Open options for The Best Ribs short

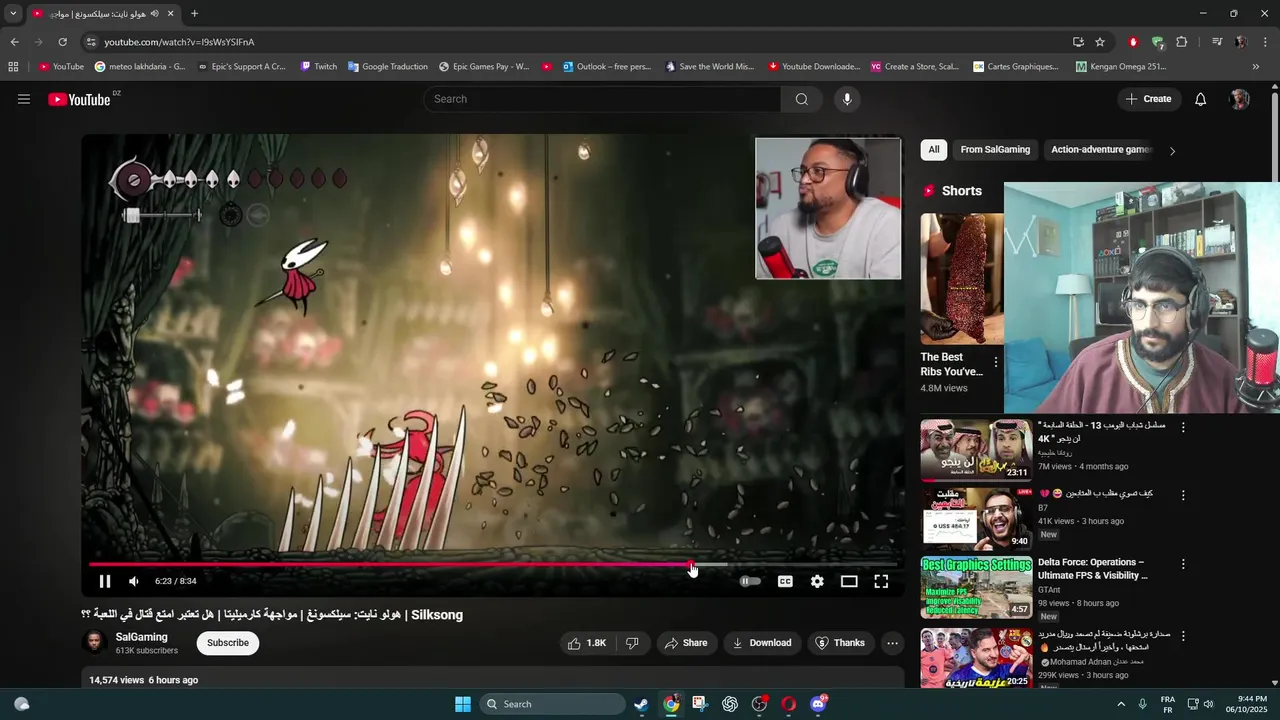pos(995,362)
